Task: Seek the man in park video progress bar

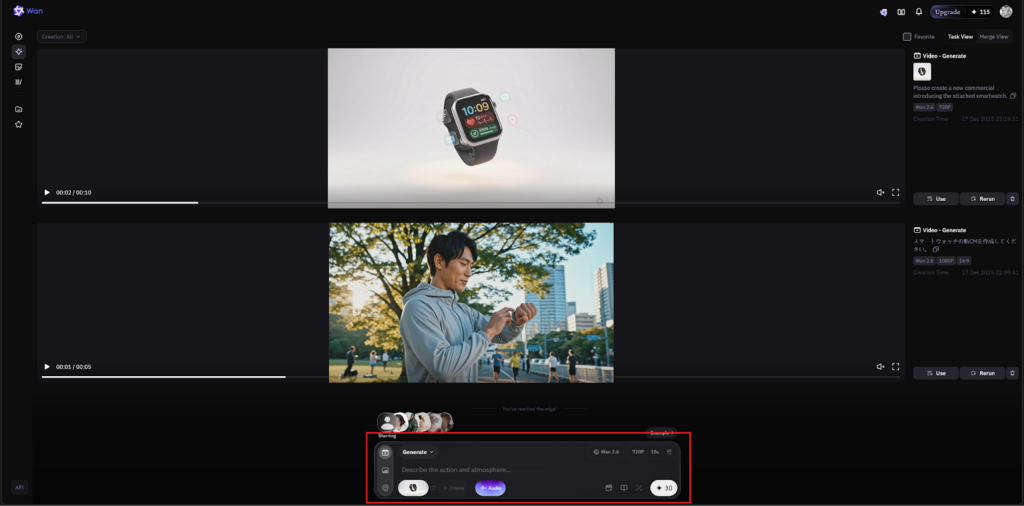Action: click(x=470, y=377)
